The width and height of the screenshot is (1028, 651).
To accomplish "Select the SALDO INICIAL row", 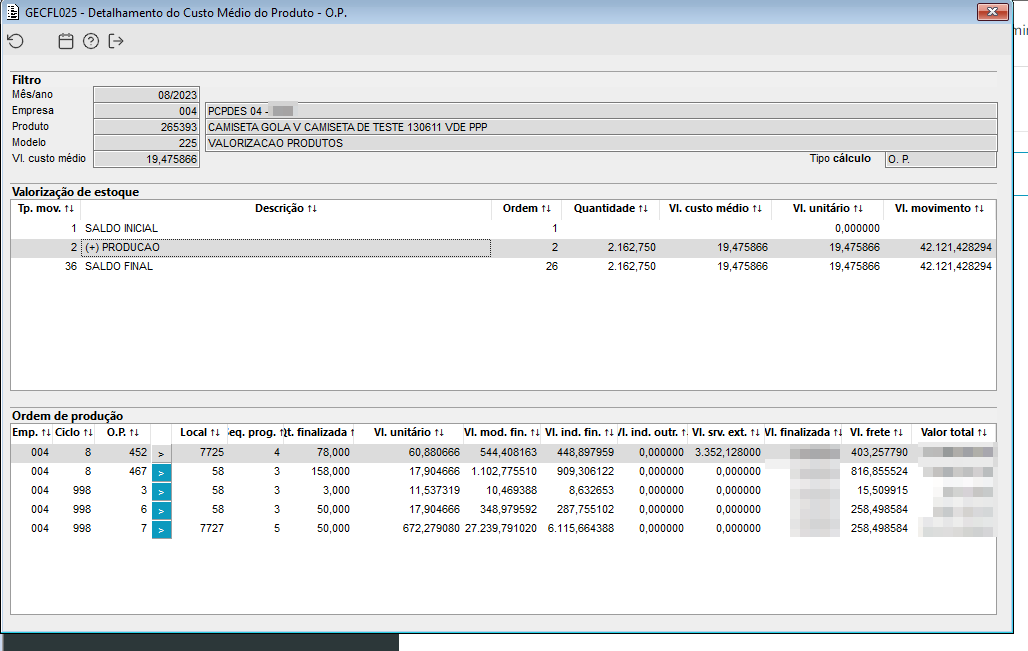I will pyautogui.click(x=503, y=228).
